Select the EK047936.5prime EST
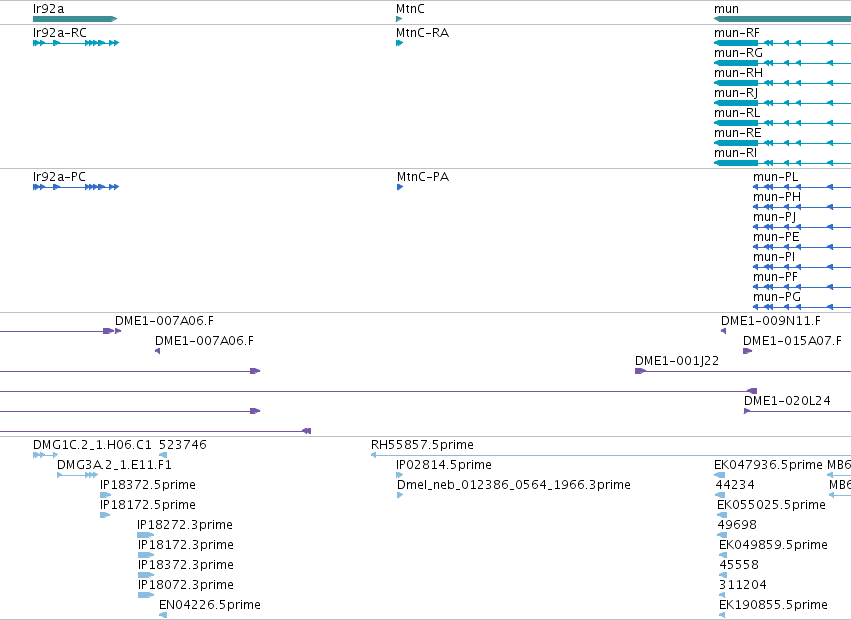Viewport: 851px width, 620px height. tap(720, 475)
